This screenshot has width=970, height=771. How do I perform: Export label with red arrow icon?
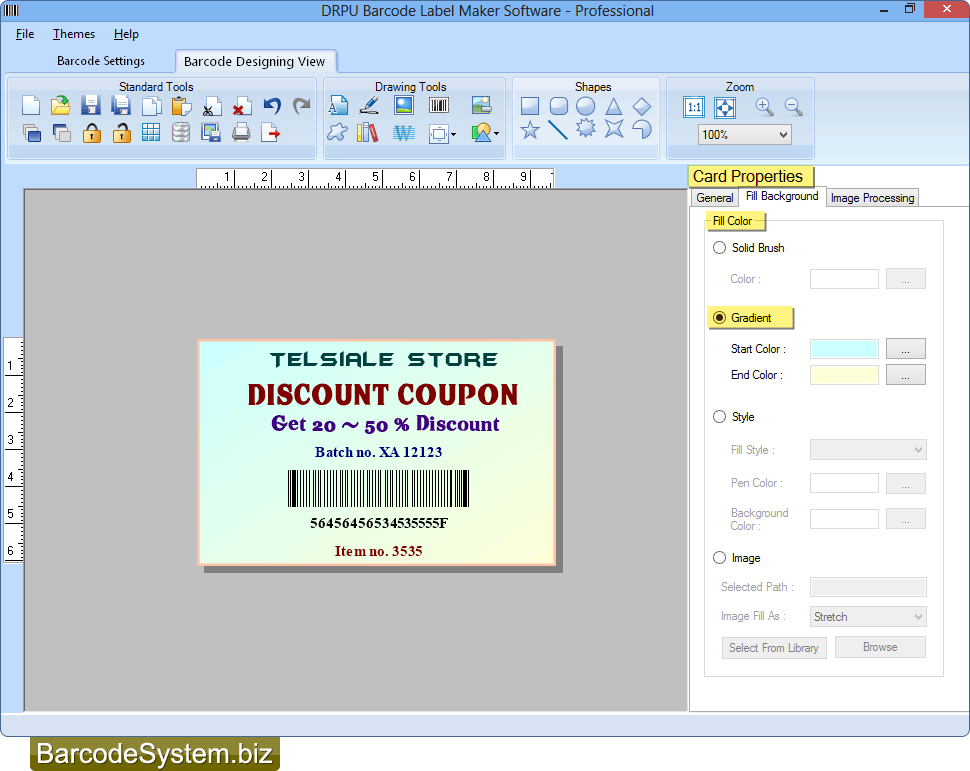click(x=271, y=132)
